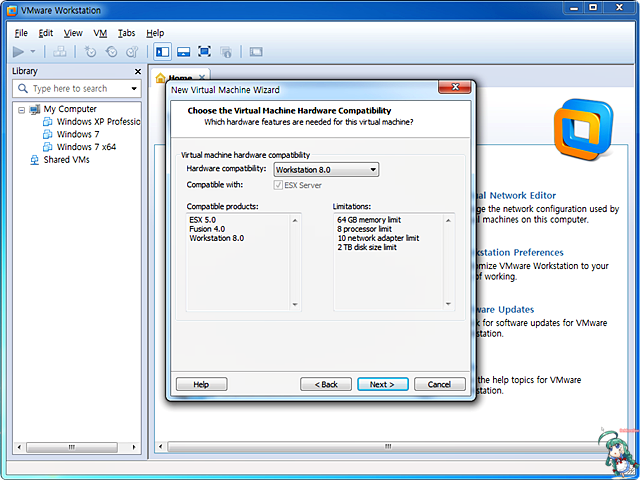Enter full screen mode icon
The image size is (640, 480).
pyautogui.click(x=204, y=51)
